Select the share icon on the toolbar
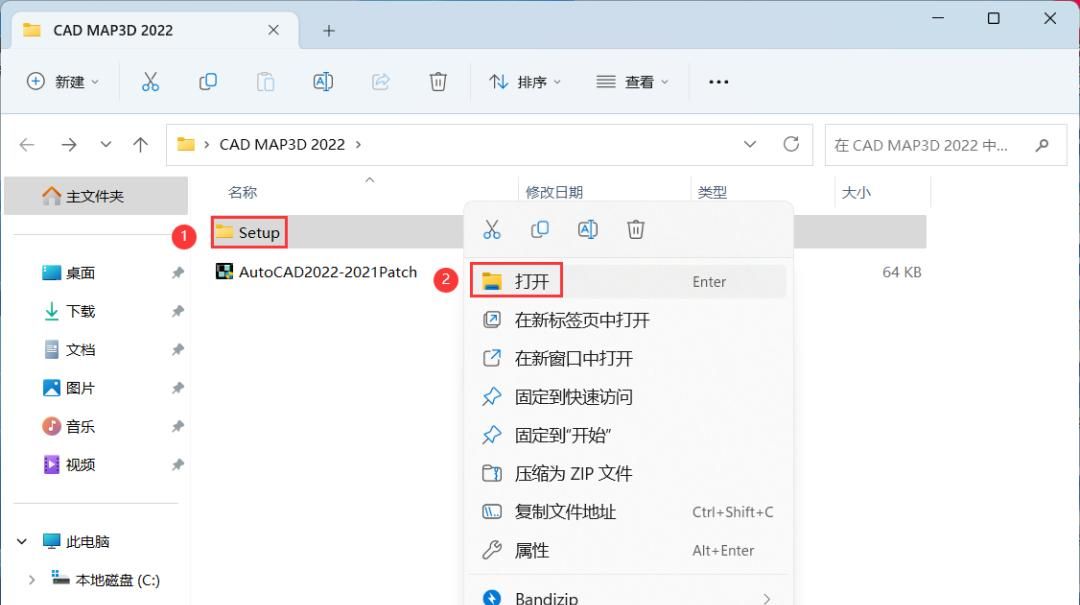 [x=380, y=81]
